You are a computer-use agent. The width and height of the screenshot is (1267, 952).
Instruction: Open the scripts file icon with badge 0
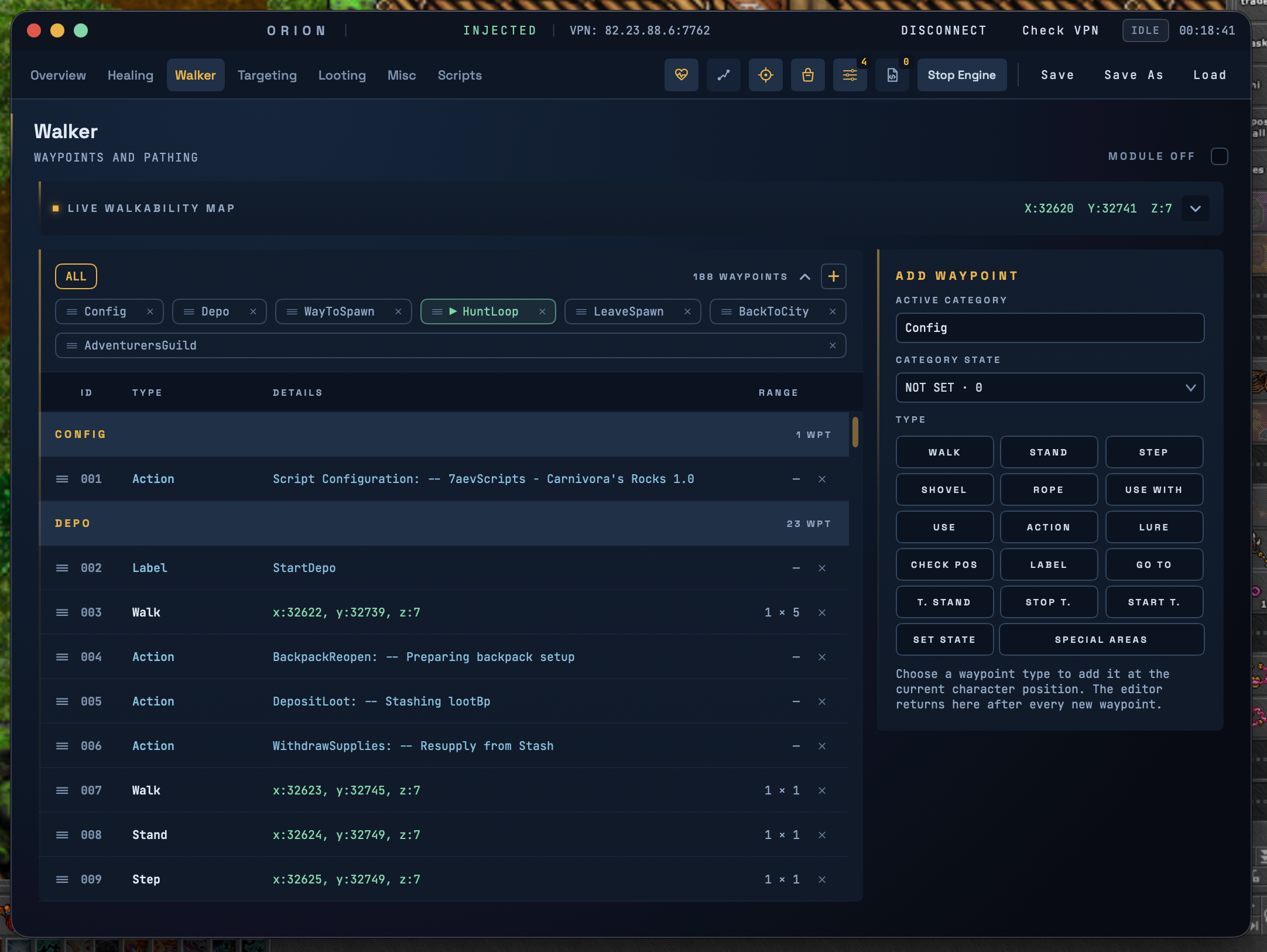point(892,75)
